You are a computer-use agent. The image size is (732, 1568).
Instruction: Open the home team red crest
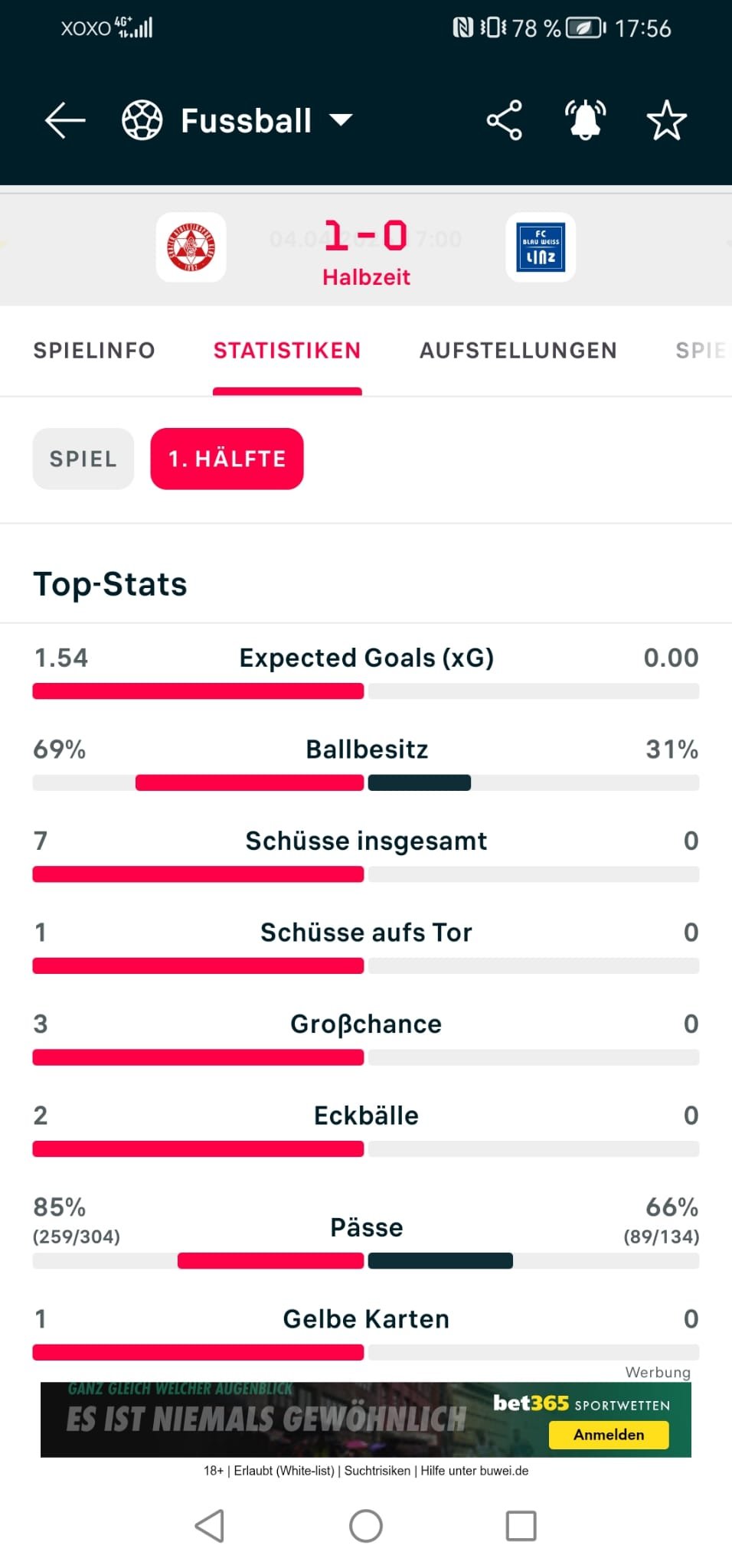pos(191,247)
